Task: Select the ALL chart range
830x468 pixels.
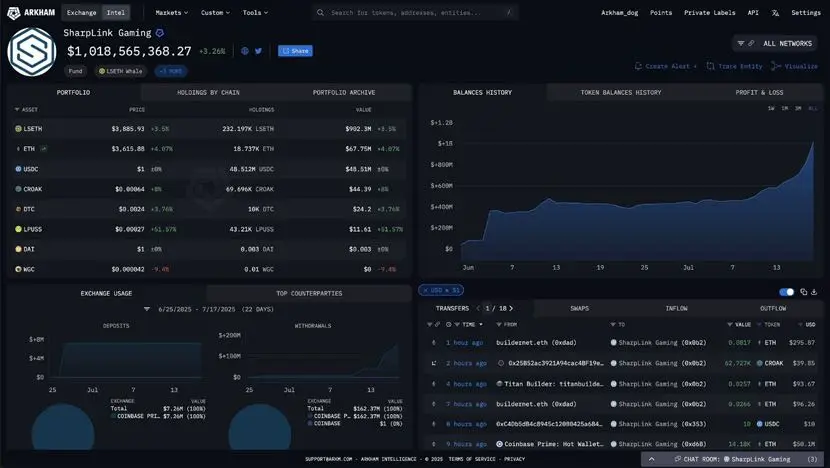Action: point(813,109)
